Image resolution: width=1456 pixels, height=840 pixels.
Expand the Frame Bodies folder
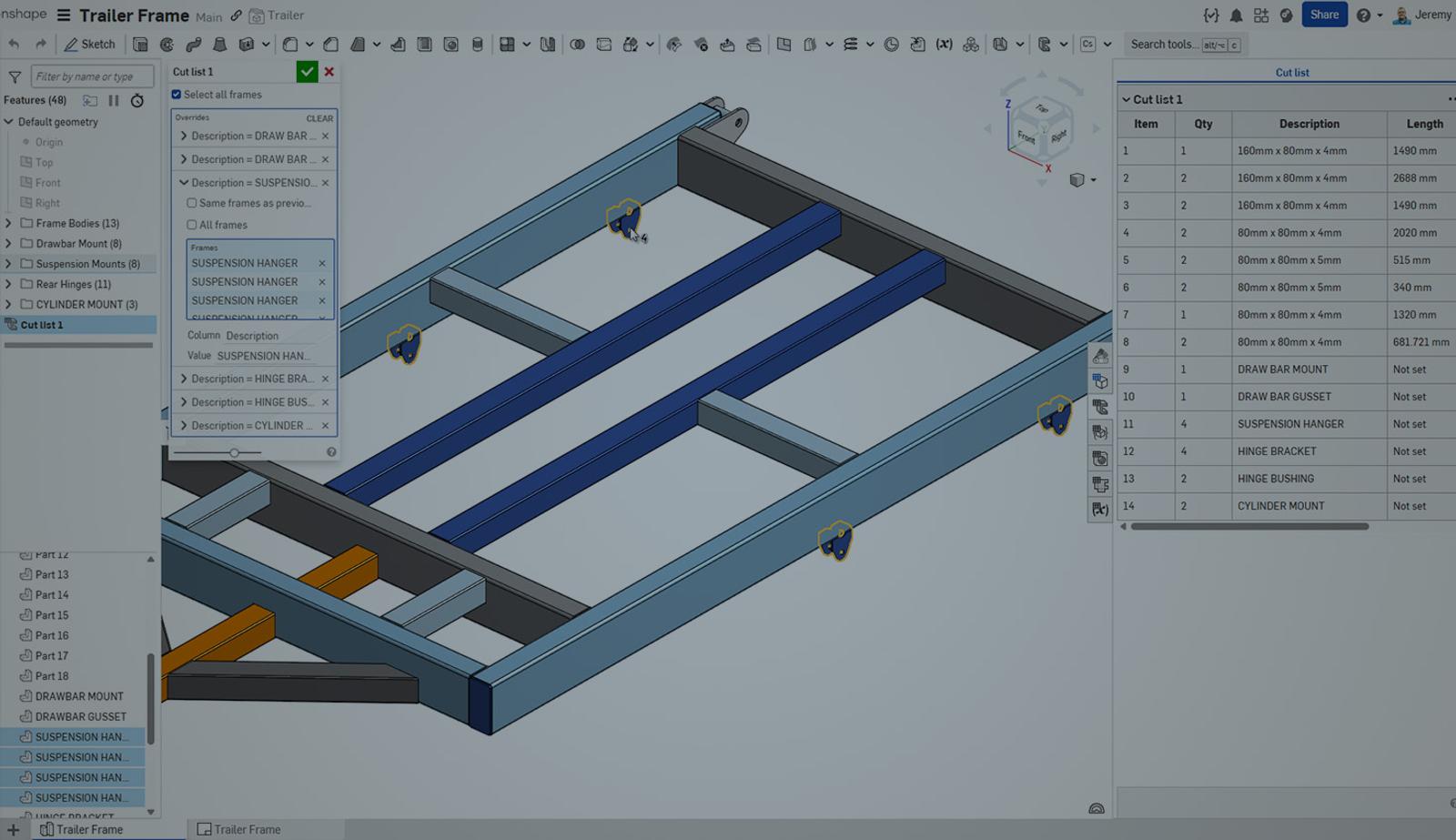(x=9, y=223)
